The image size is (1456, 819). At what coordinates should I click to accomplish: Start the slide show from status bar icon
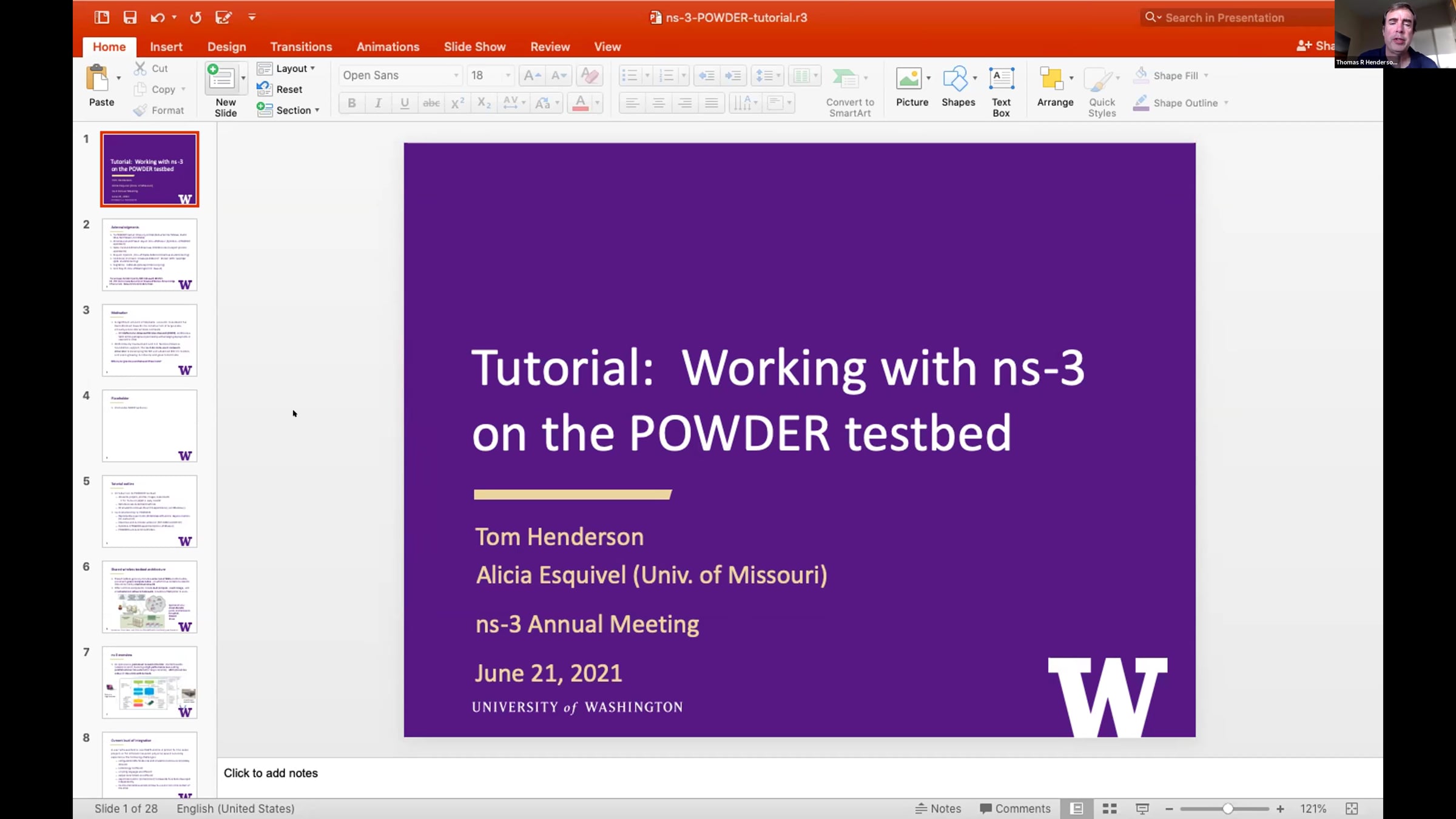[1142, 809]
